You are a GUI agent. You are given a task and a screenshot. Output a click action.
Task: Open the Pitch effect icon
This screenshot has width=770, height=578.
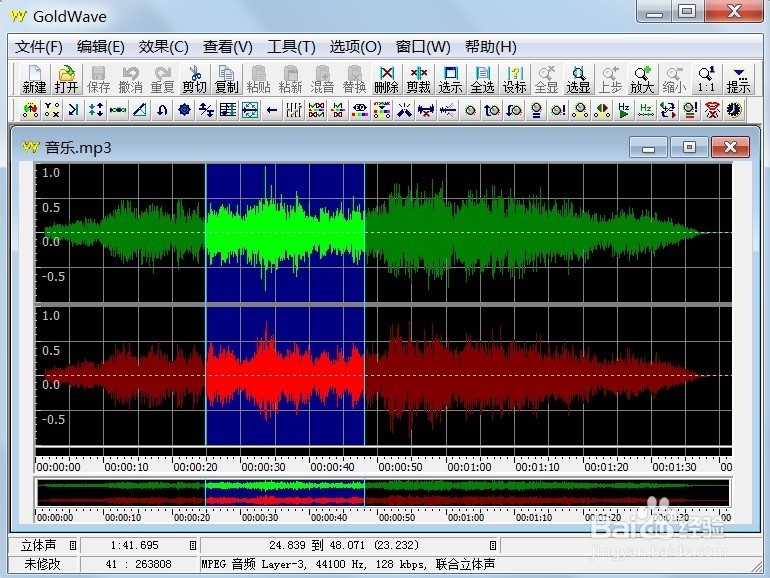tap(228, 110)
